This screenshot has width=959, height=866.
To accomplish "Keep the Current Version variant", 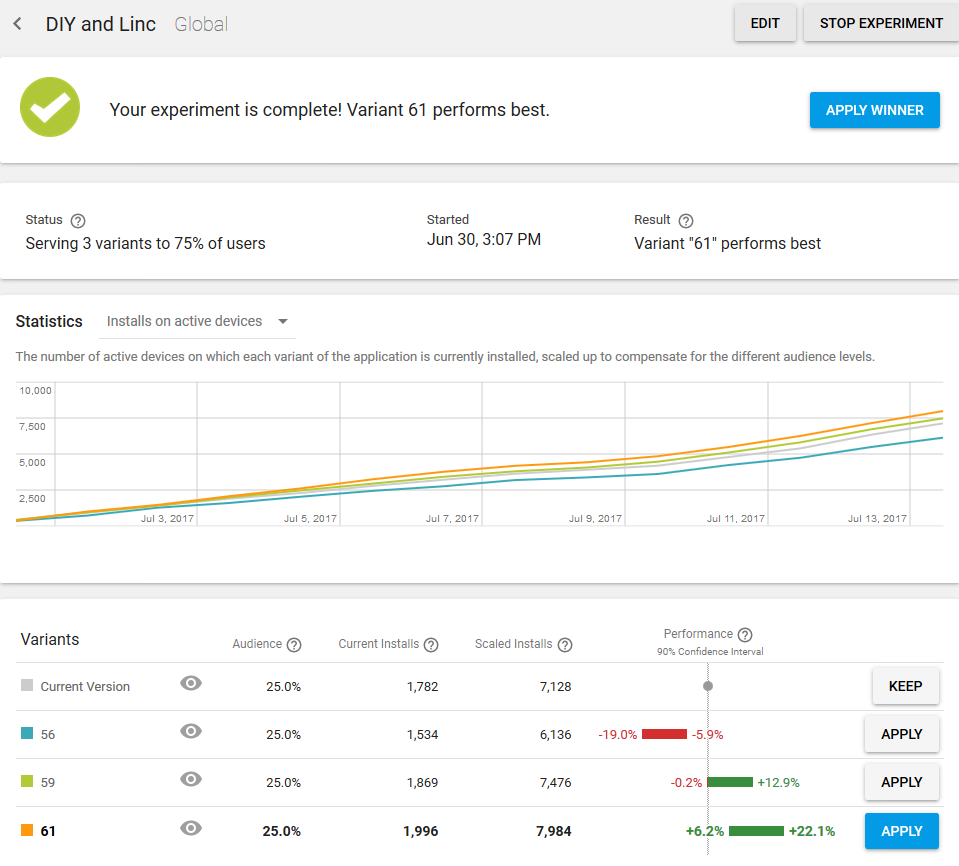I will pos(905,686).
